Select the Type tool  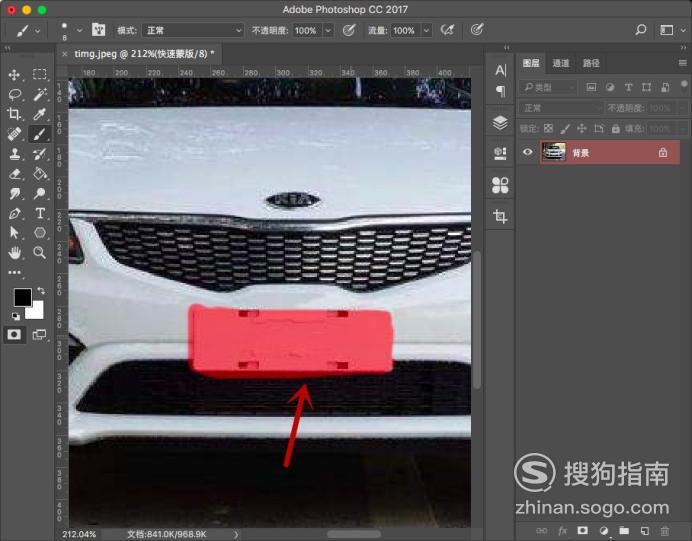click(x=40, y=213)
